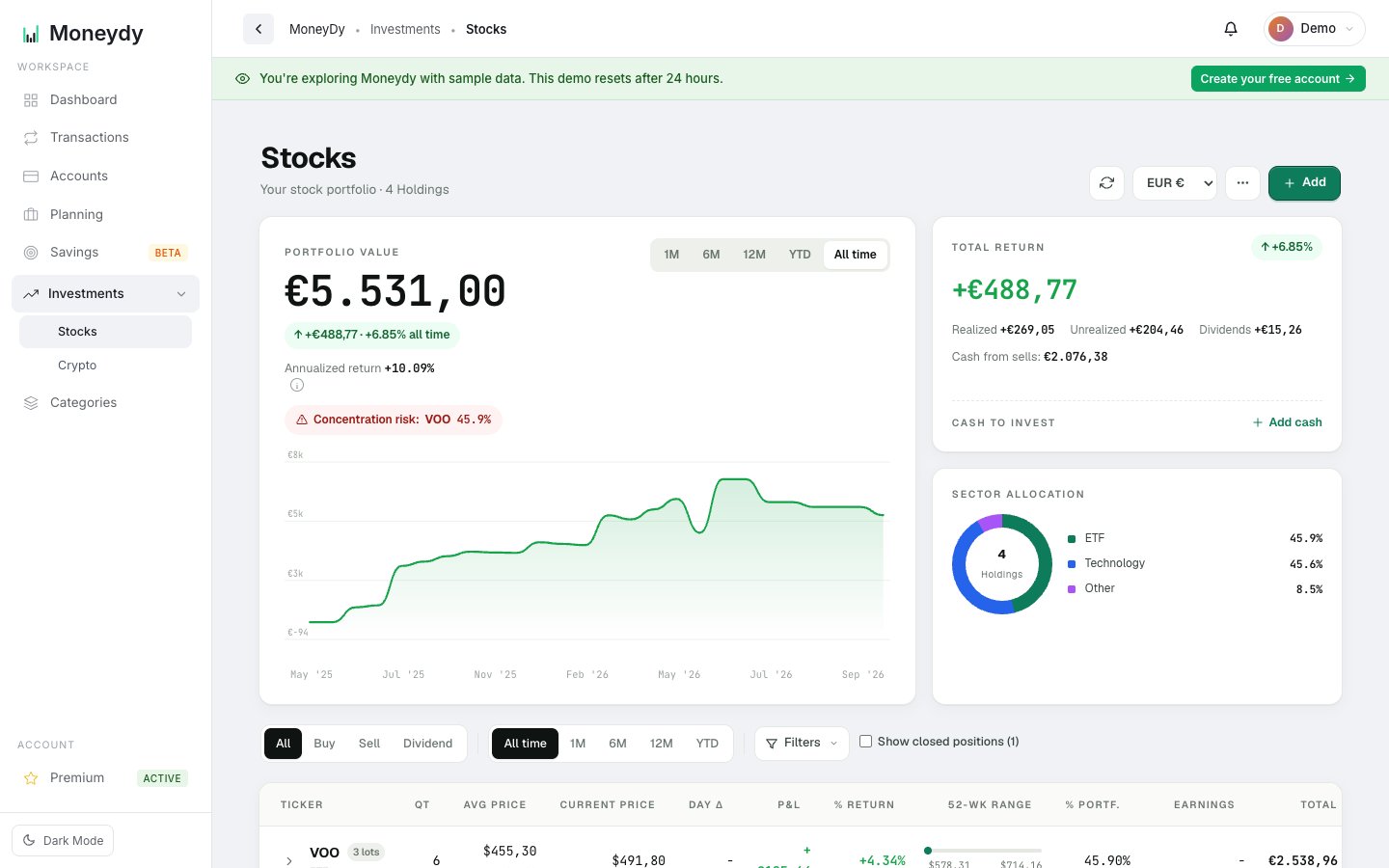Expand the VOO row chevron

(288, 860)
